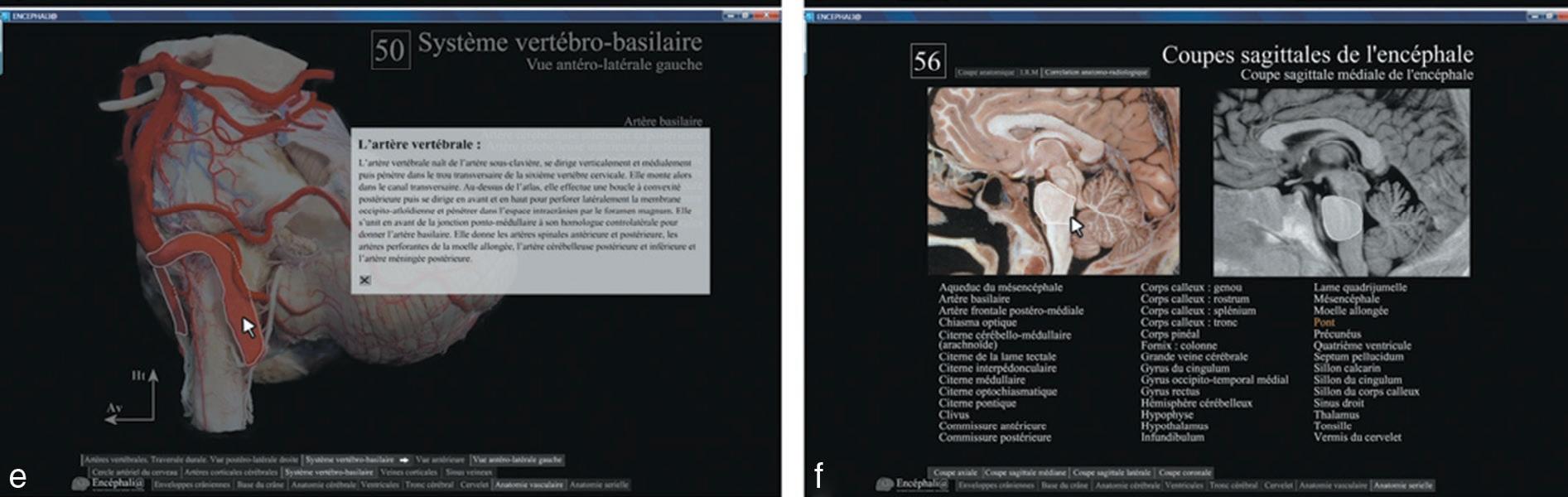Image resolution: width=1568 pixels, height=497 pixels.
Task: Open the Coupe sagittale médiane tab
Action: click(1025, 473)
